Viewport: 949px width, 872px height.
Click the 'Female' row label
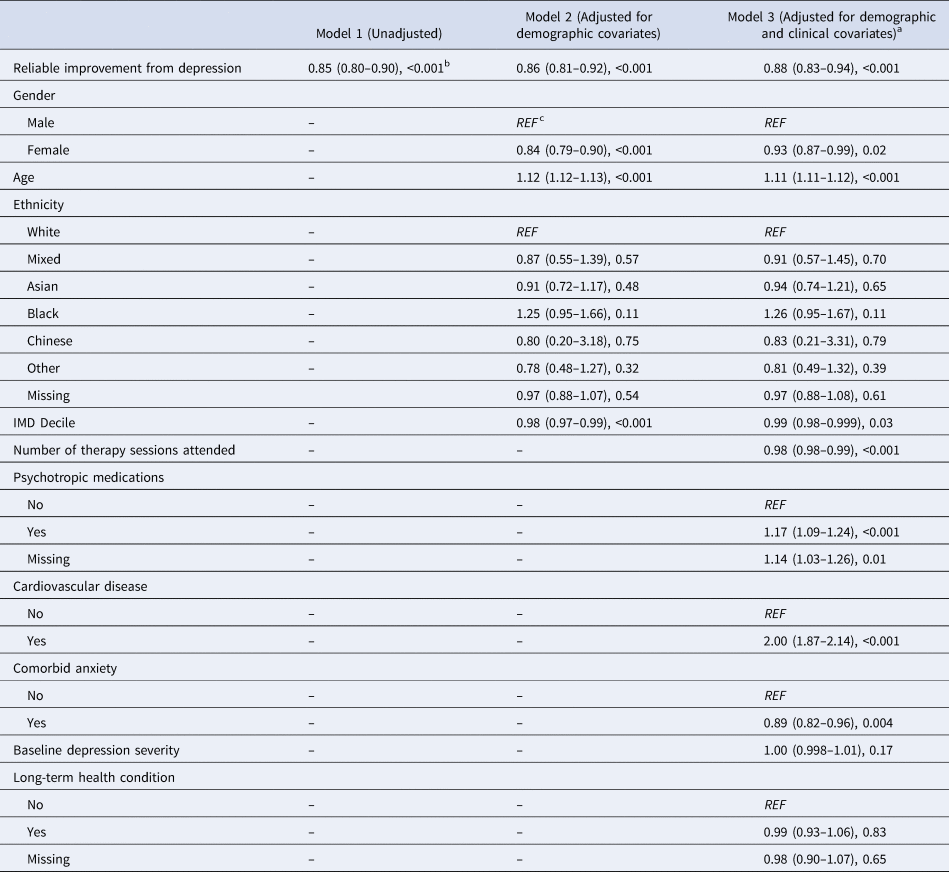[48, 150]
